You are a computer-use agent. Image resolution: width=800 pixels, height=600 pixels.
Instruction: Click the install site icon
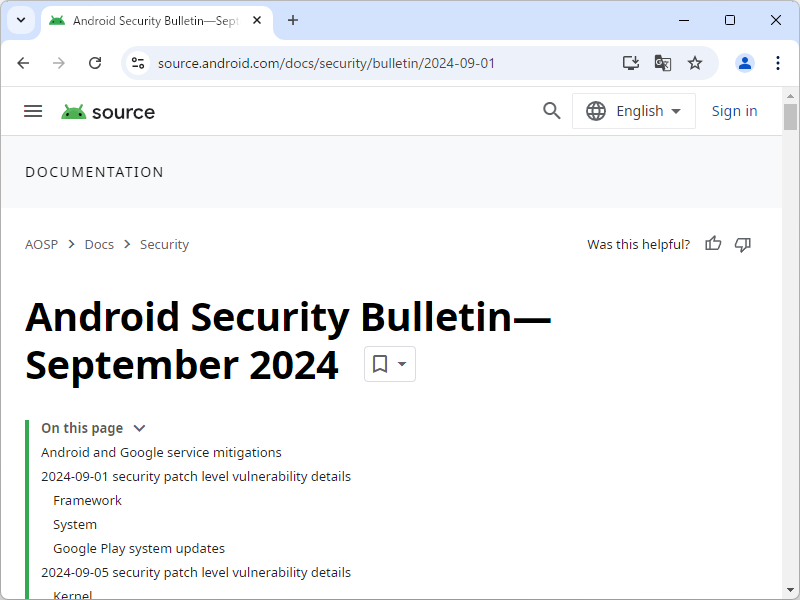[630, 62]
